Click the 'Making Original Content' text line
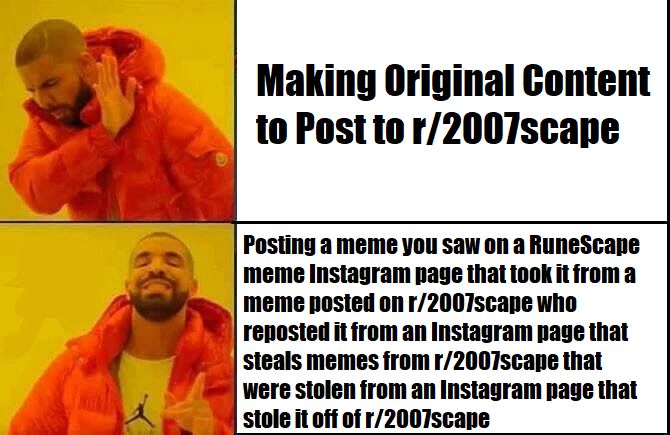670x435 pixels. 453,81
